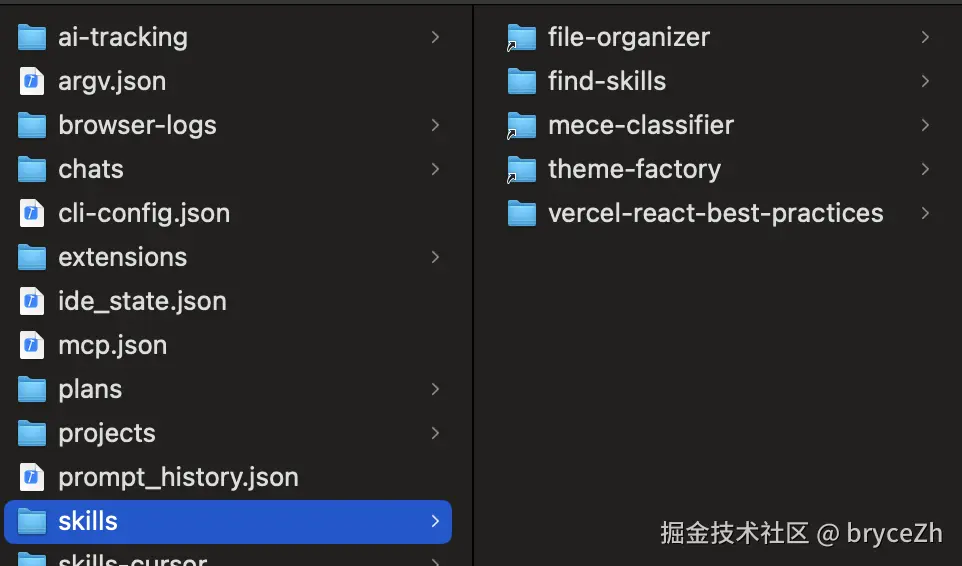The width and height of the screenshot is (962, 566).
Task: Click the mcp.json file icon
Action: pyautogui.click(x=32, y=346)
